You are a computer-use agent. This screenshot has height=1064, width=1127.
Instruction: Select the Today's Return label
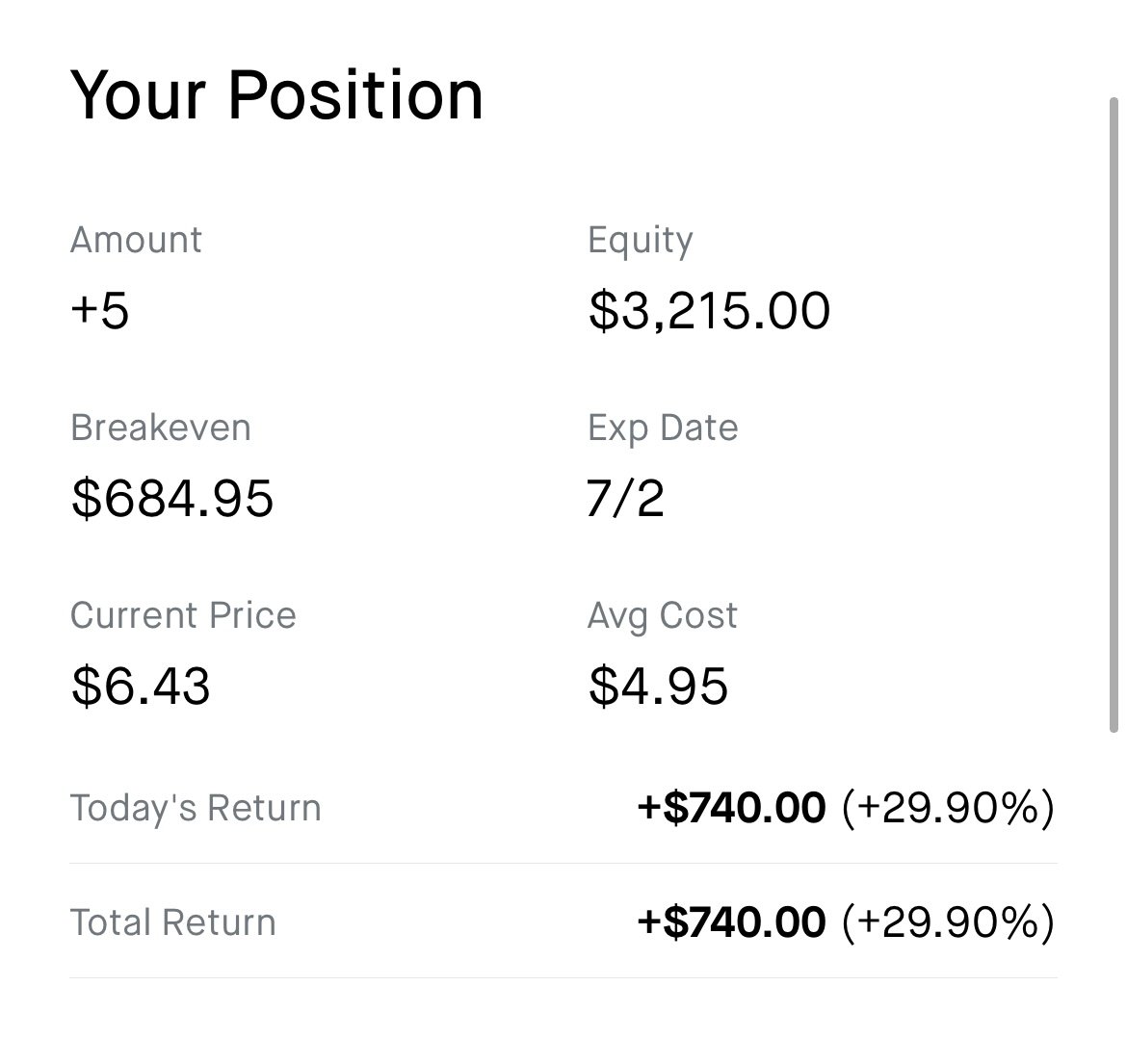click(196, 808)
